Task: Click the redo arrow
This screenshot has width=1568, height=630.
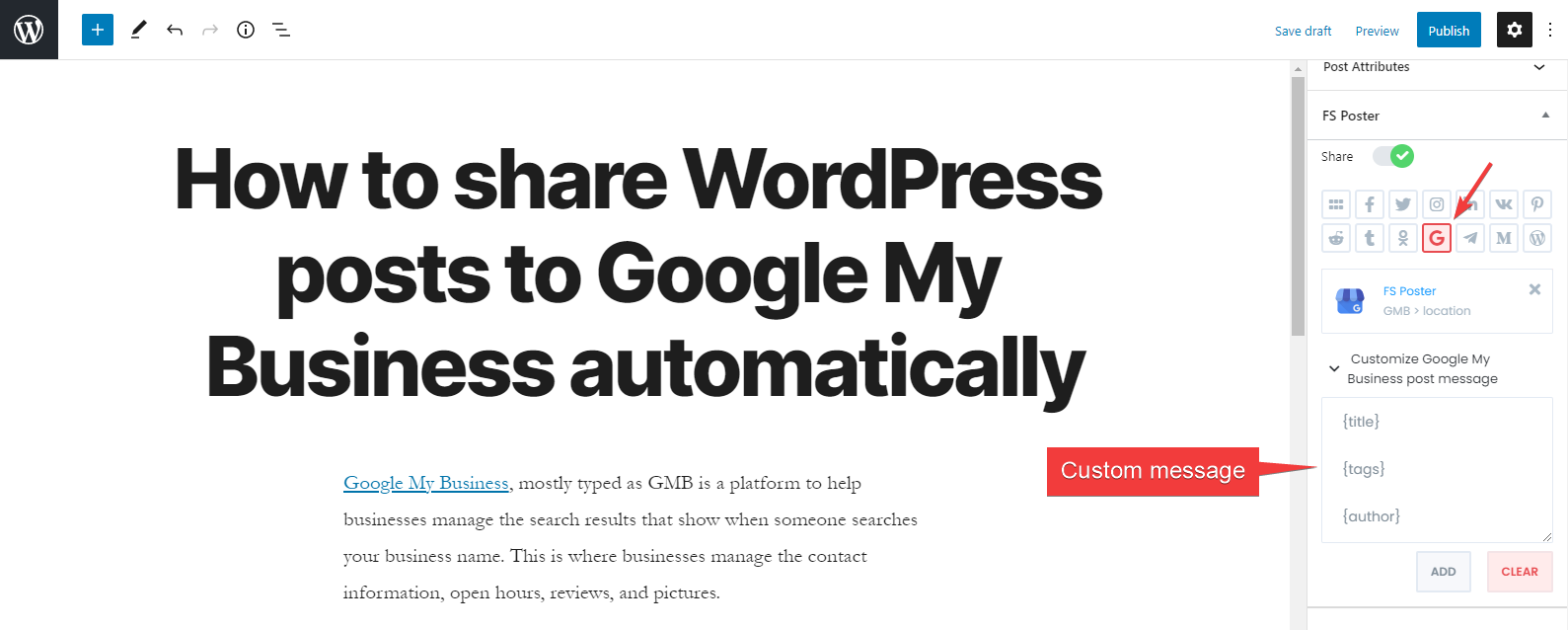Action: (x=210, y=30)
